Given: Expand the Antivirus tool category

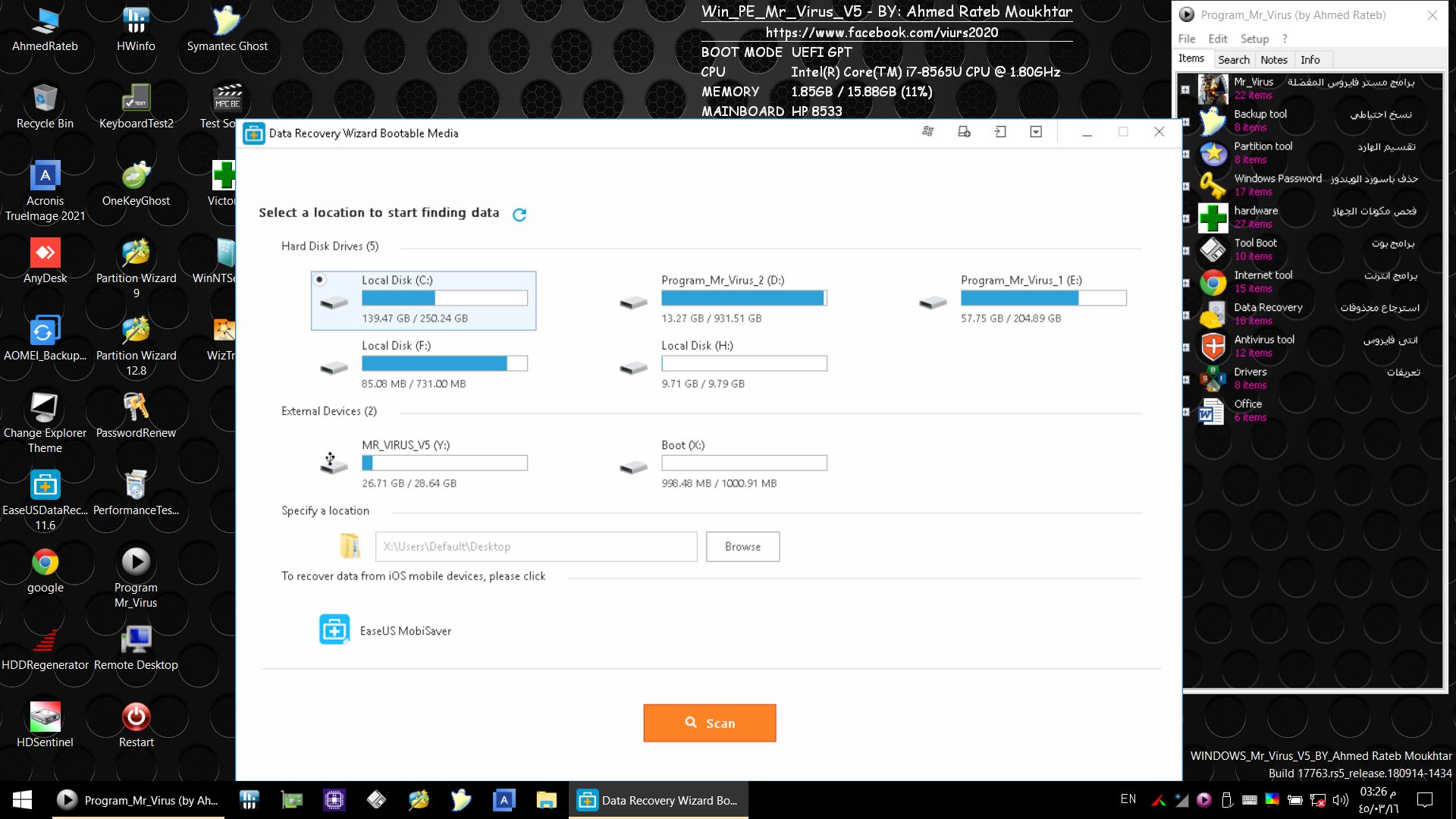Looking at the screenshot, I should (x=1185, y=347).
